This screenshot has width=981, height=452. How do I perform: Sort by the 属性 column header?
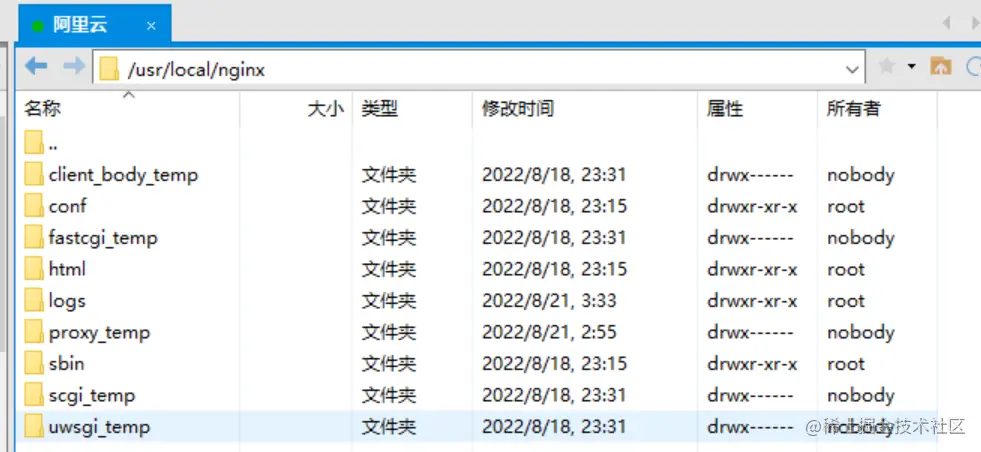[x=725, y=109]
